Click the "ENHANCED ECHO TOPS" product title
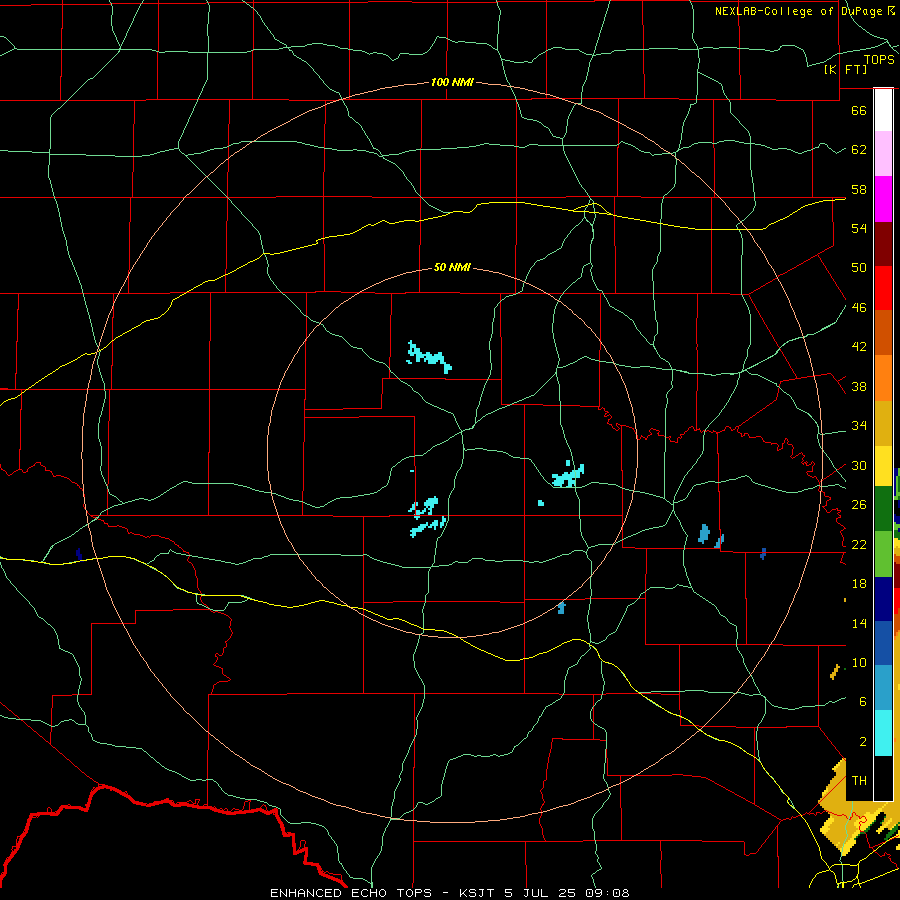Image resolution: width=900 pixels, height=900 pixels. [351, 893]
